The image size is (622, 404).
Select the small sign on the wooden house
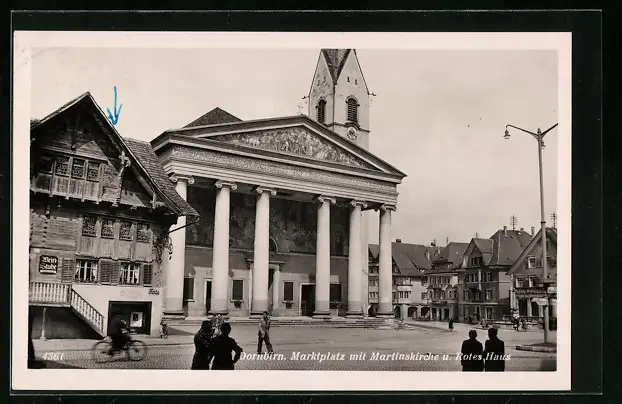tap(48, 264)
